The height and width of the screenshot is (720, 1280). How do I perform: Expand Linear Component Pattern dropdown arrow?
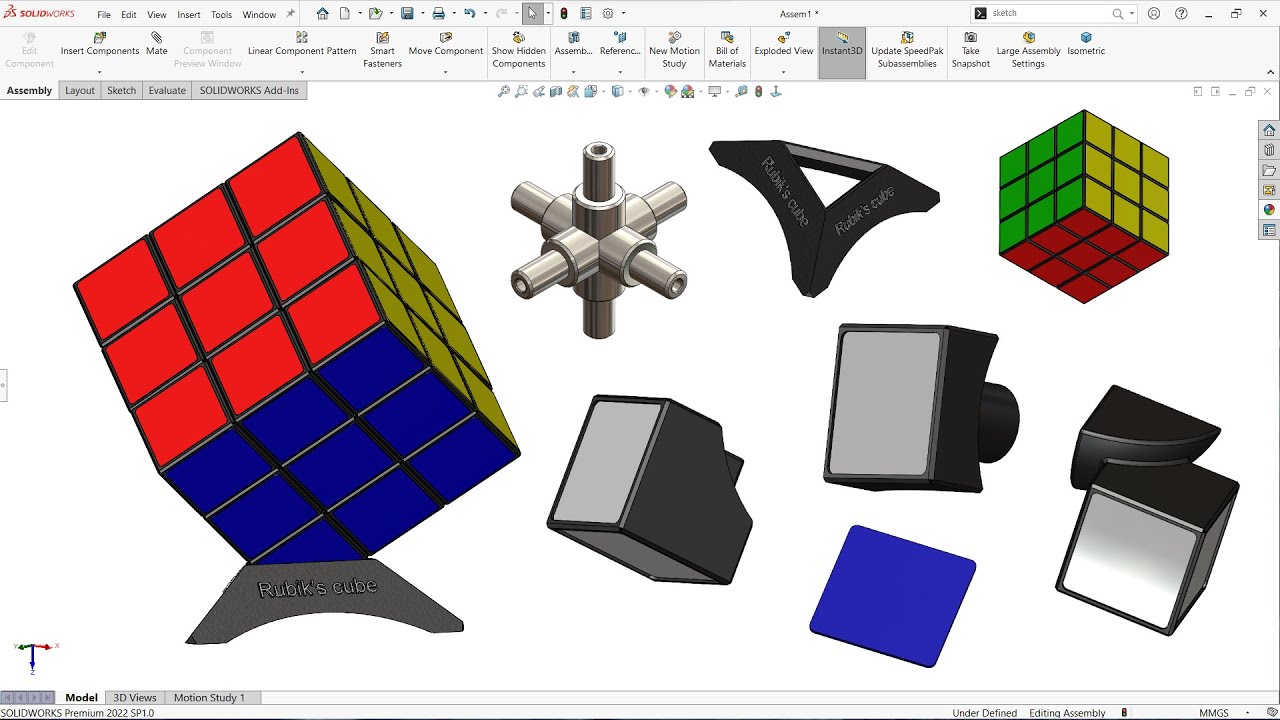pyautogui.click(x=302, y=72)
